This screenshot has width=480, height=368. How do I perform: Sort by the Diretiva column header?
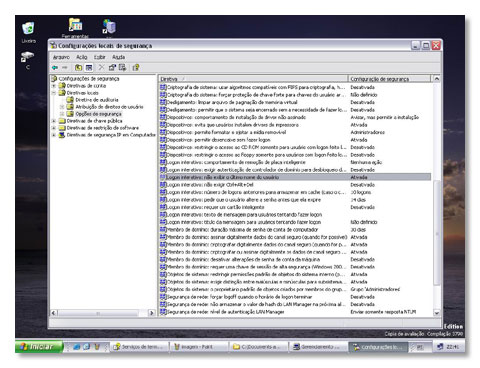coord(253,79)
